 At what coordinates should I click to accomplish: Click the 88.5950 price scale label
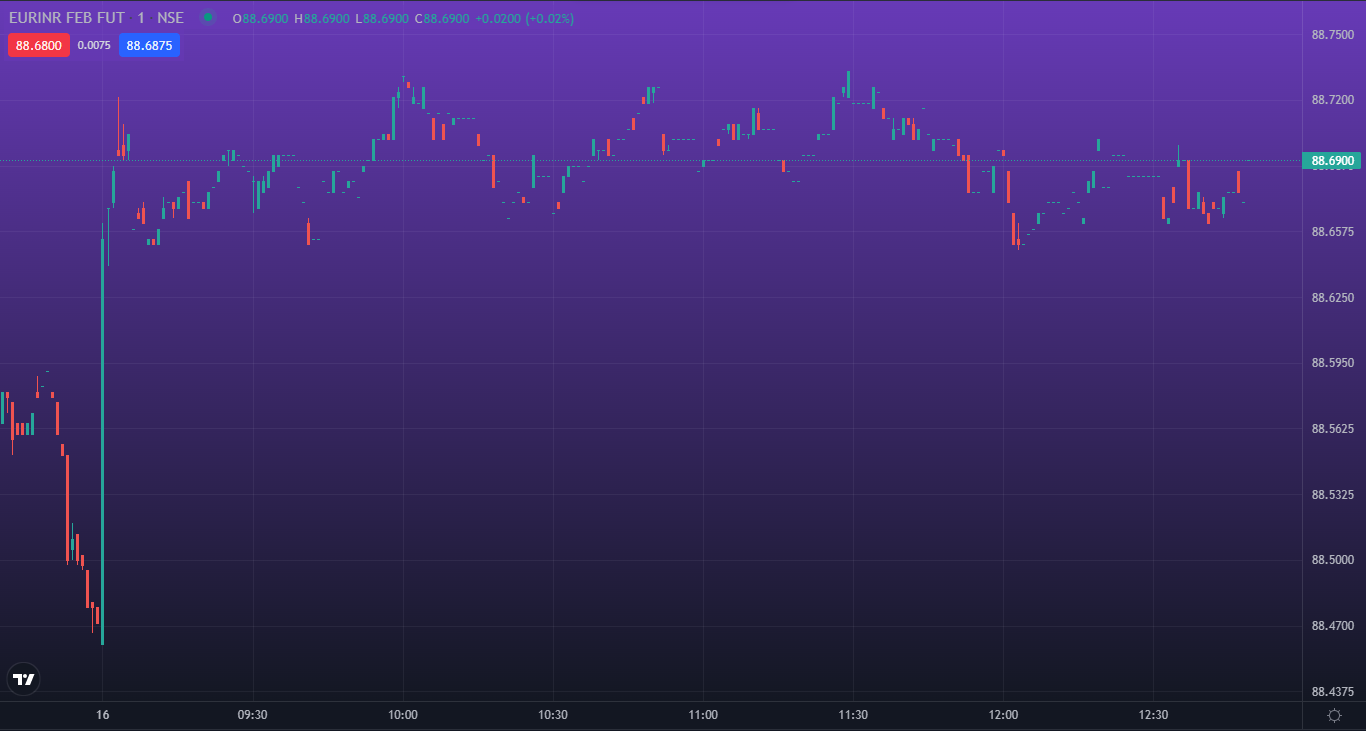1332,363
